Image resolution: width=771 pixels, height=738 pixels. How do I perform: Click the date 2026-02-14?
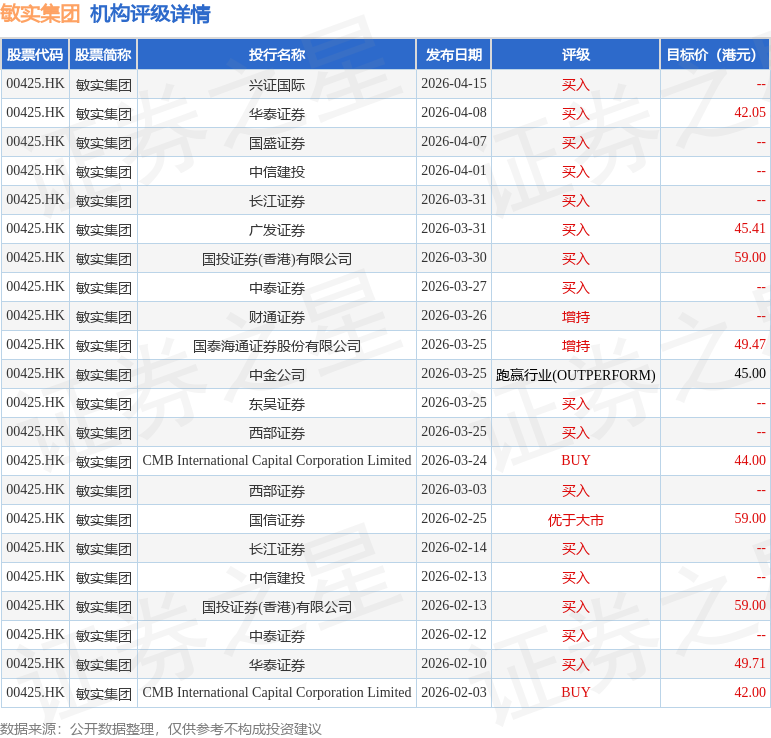tap(454, 548)
